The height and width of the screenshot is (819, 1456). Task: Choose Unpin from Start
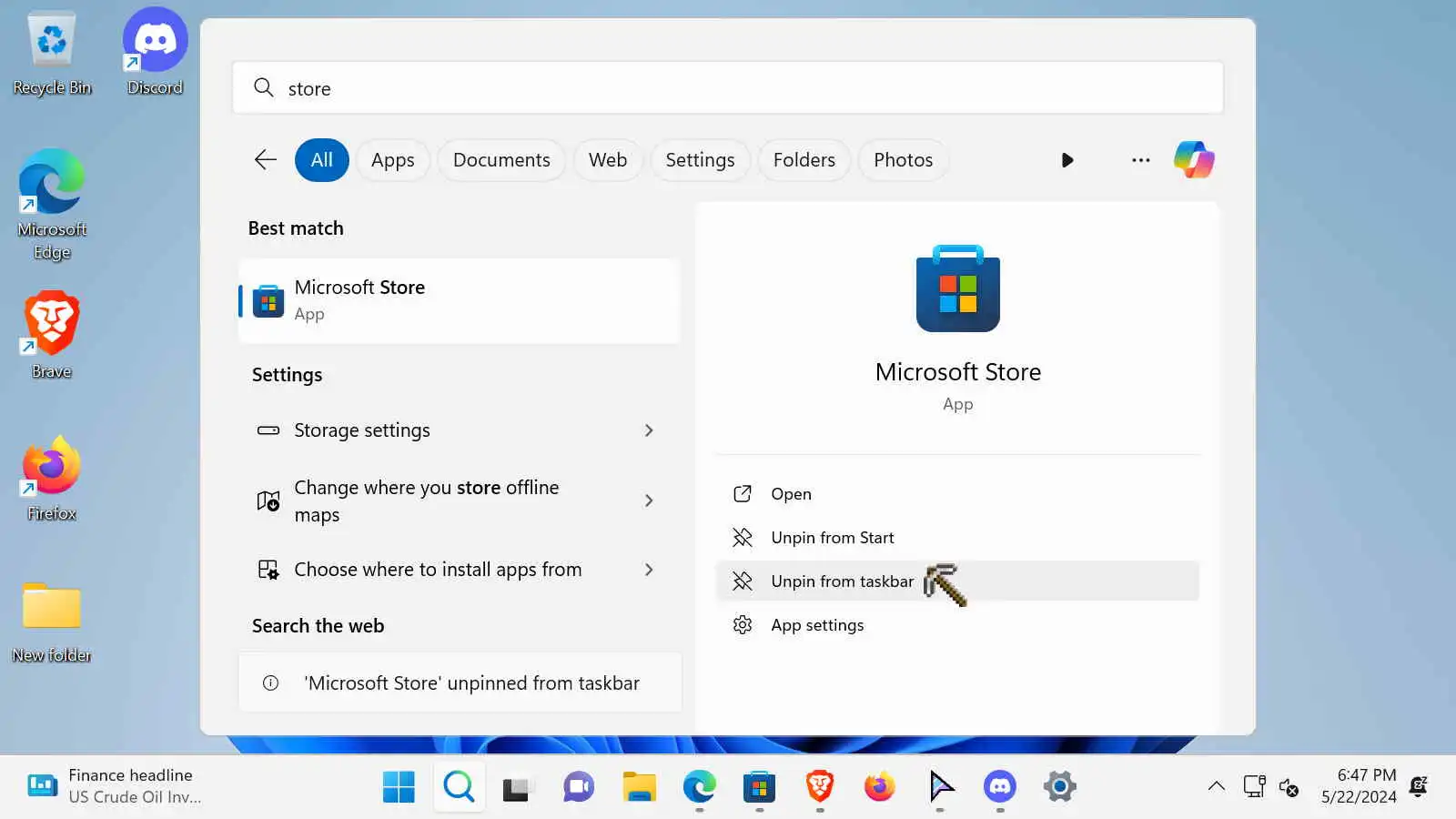click(x=957, y=538)
